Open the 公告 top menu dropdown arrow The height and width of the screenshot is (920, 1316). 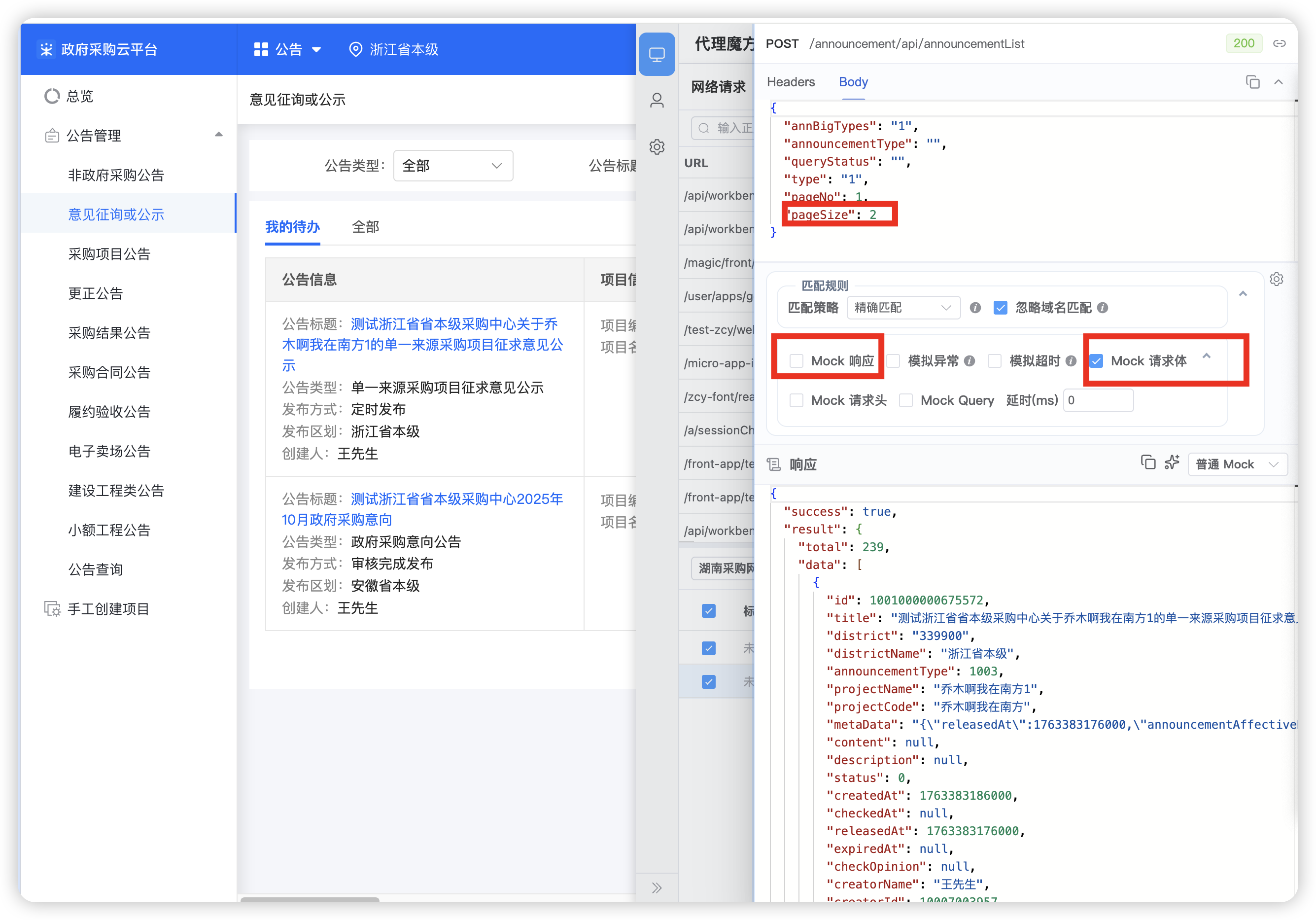[316, 50]
